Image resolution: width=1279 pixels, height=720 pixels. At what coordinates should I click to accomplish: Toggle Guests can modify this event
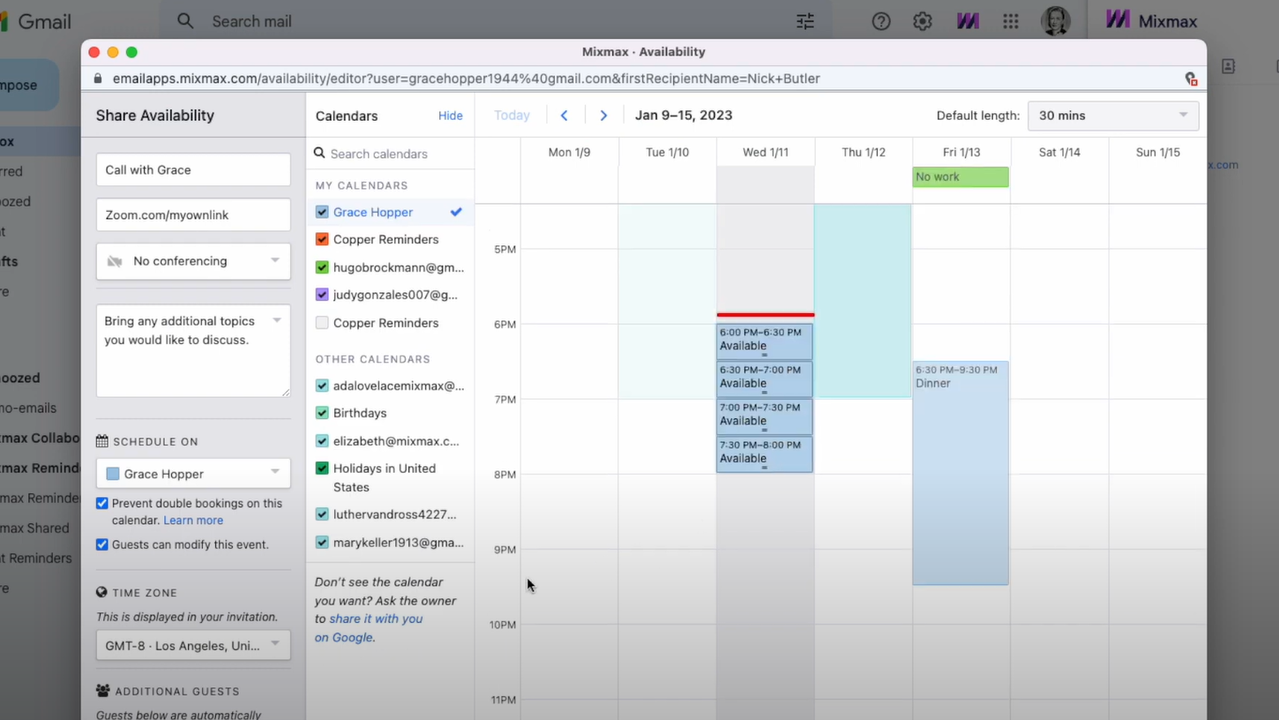click(102, 545)
